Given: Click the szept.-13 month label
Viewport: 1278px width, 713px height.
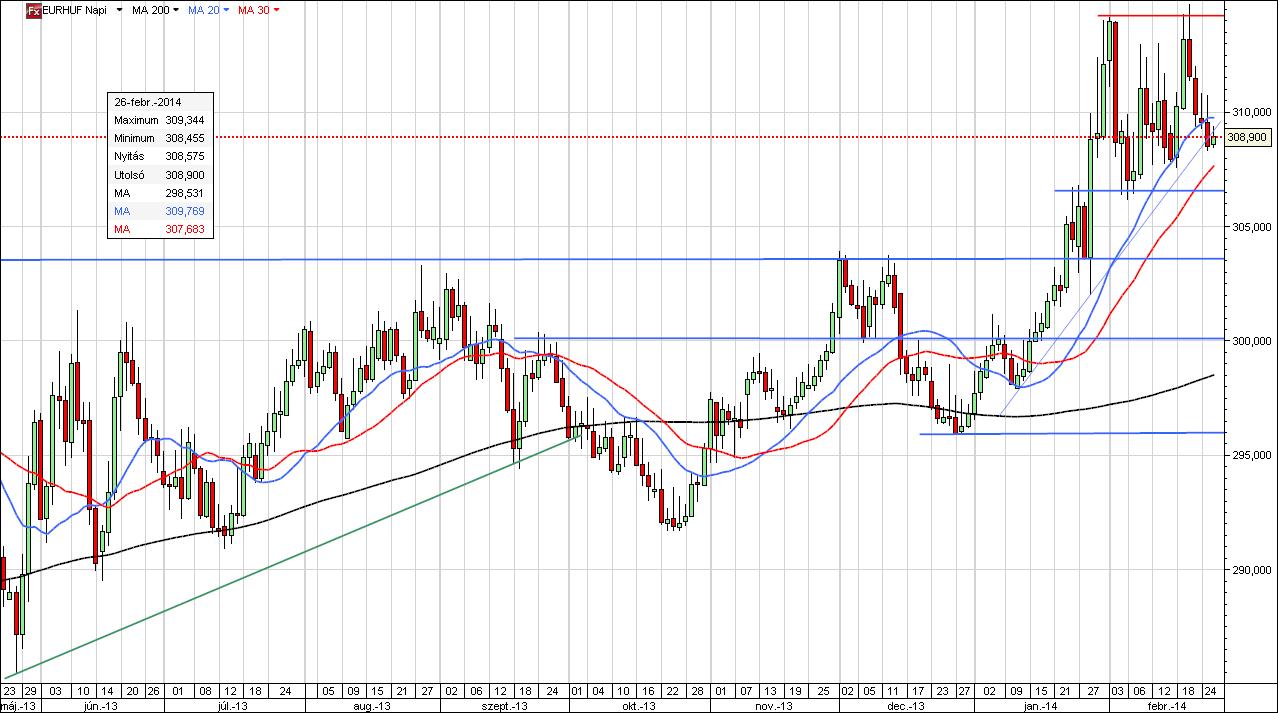Looking at the screenshot, I should click(505, 705).
